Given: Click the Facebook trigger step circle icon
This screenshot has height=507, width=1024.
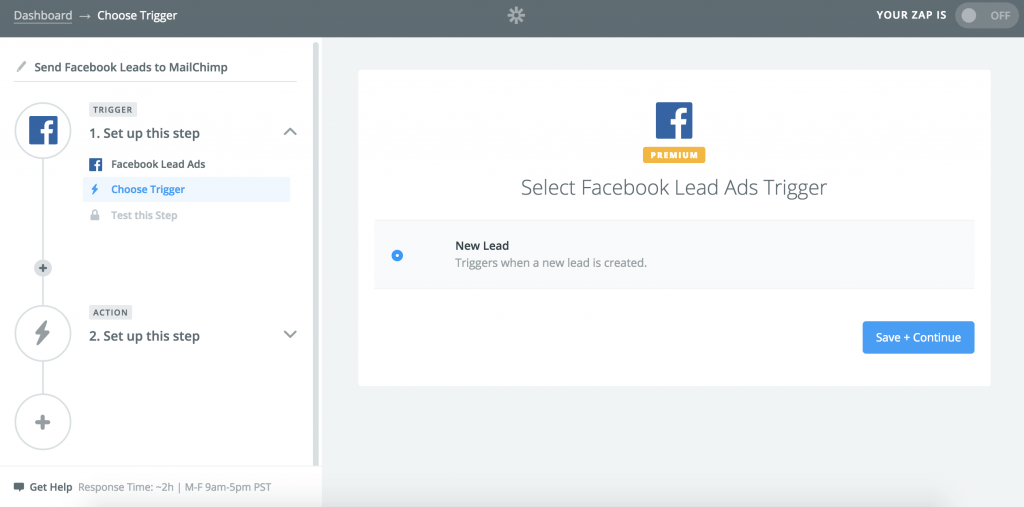Looking at the screenshot, I should 43,130.
